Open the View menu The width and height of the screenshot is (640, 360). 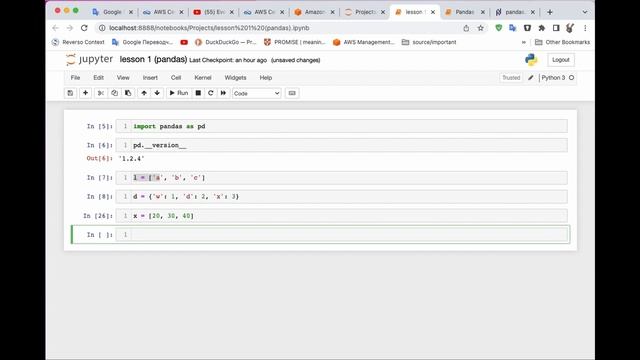tap(123, 78)
